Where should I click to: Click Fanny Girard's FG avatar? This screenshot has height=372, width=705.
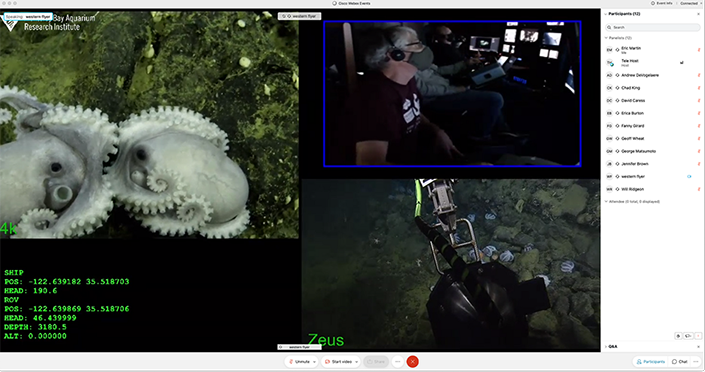click(609, 125)
